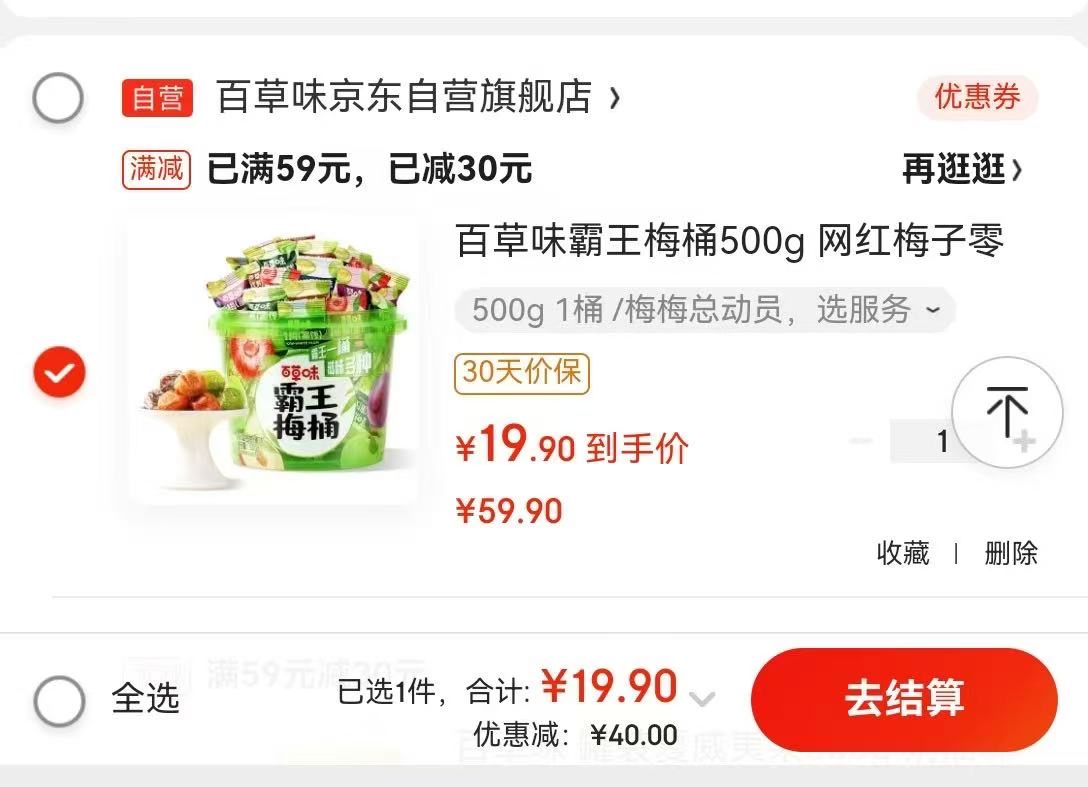Uncheck the 霸王梅桶 product checkbox

point(60,372)
